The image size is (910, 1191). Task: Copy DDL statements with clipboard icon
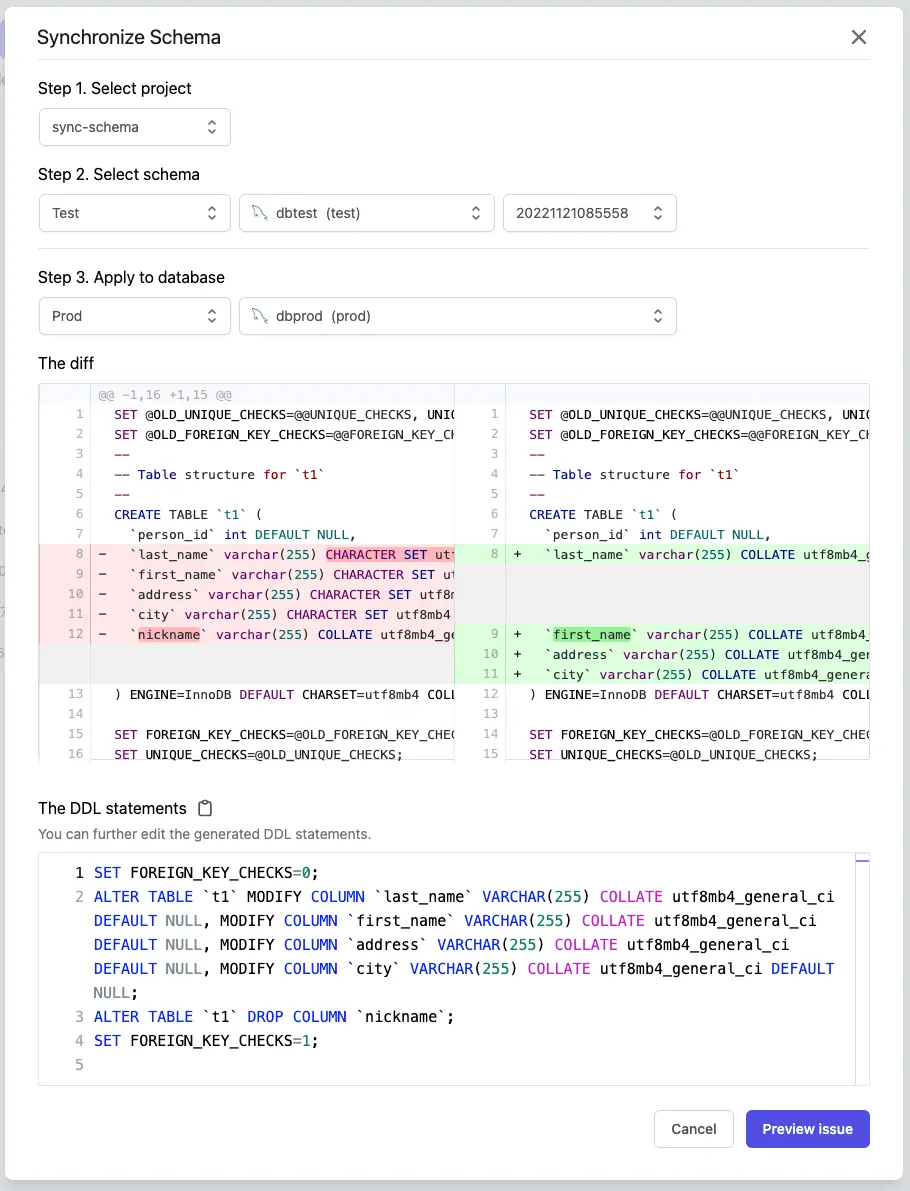click(205, 808)
